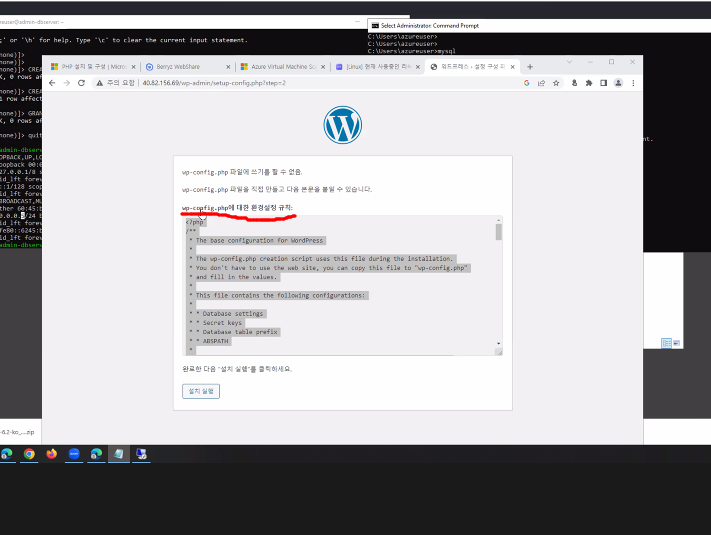711x535 pixels.
Task: Open the second Edge icon on taskbar
Action: pos(96,453)
